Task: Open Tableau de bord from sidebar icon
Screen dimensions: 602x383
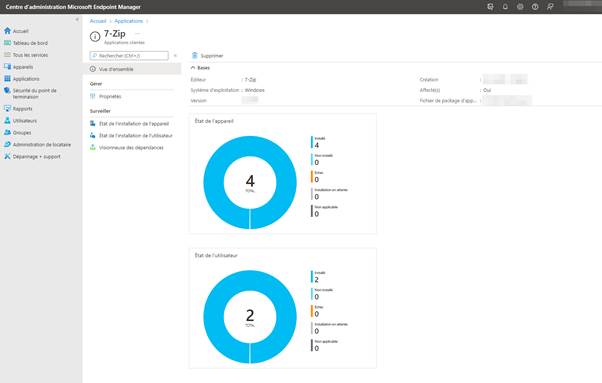Action: coord(7,43)
